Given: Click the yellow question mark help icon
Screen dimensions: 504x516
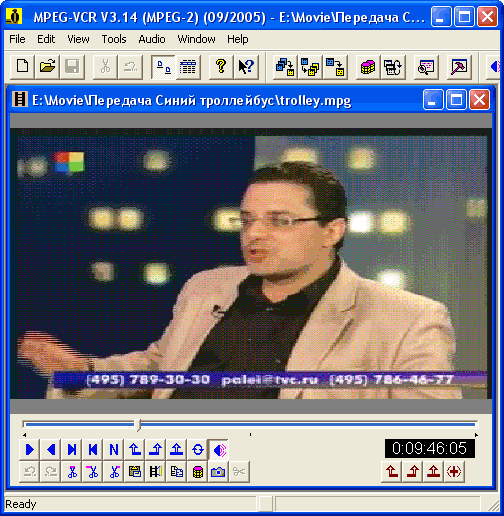Looking at the screenshot, I should pos(221,67).
